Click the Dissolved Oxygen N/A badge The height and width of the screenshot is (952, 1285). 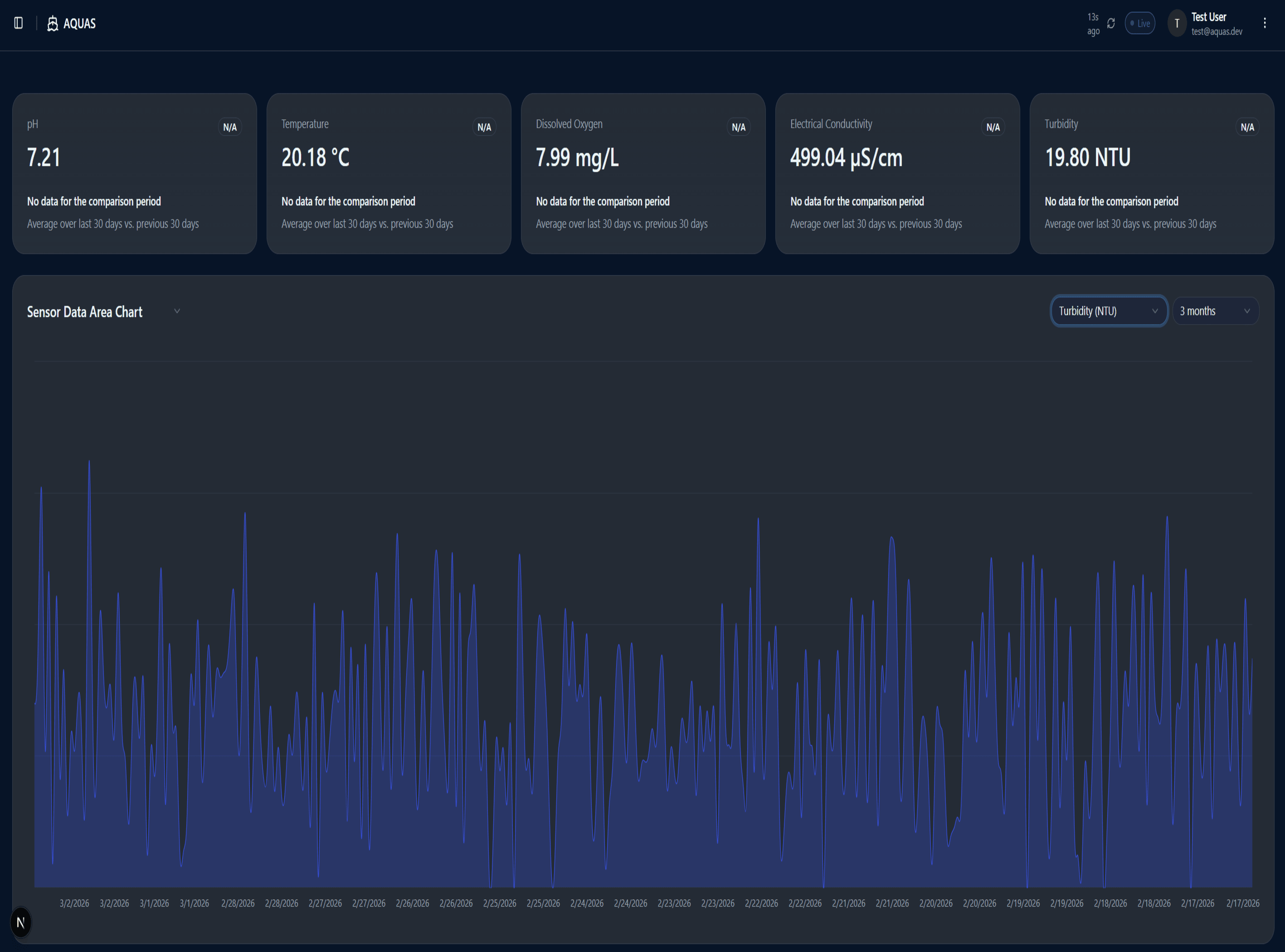tap(739, 127)
